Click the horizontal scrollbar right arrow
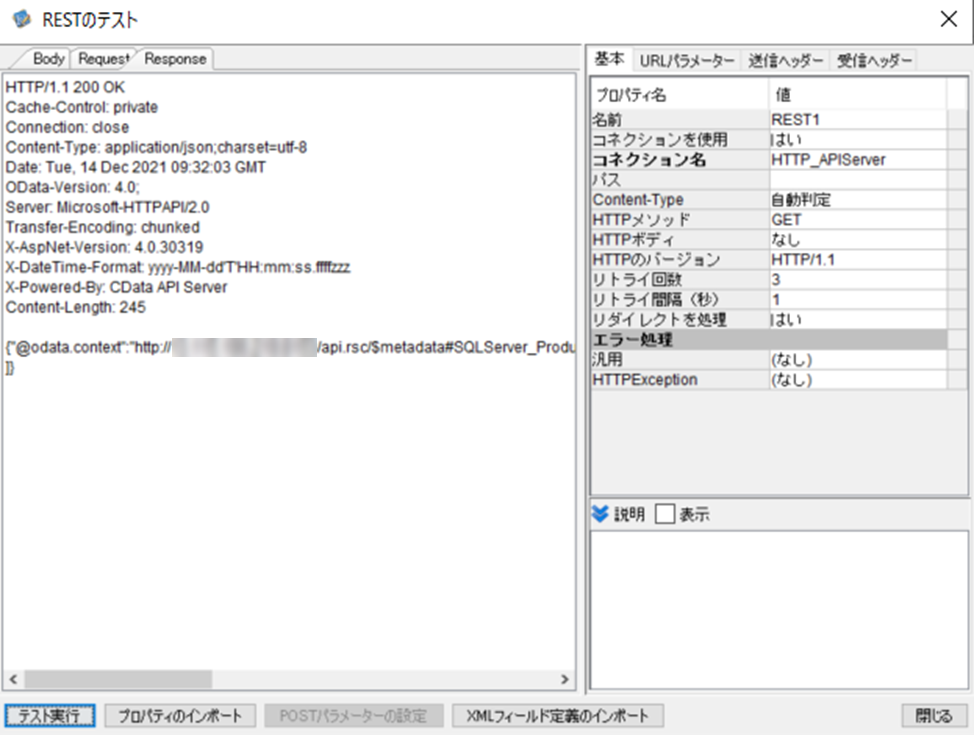 565,679
